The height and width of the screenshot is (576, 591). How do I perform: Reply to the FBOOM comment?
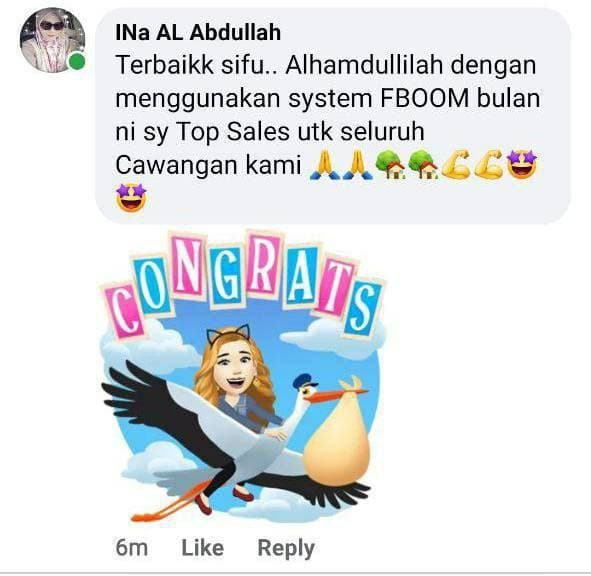click(x=286, y=548)
